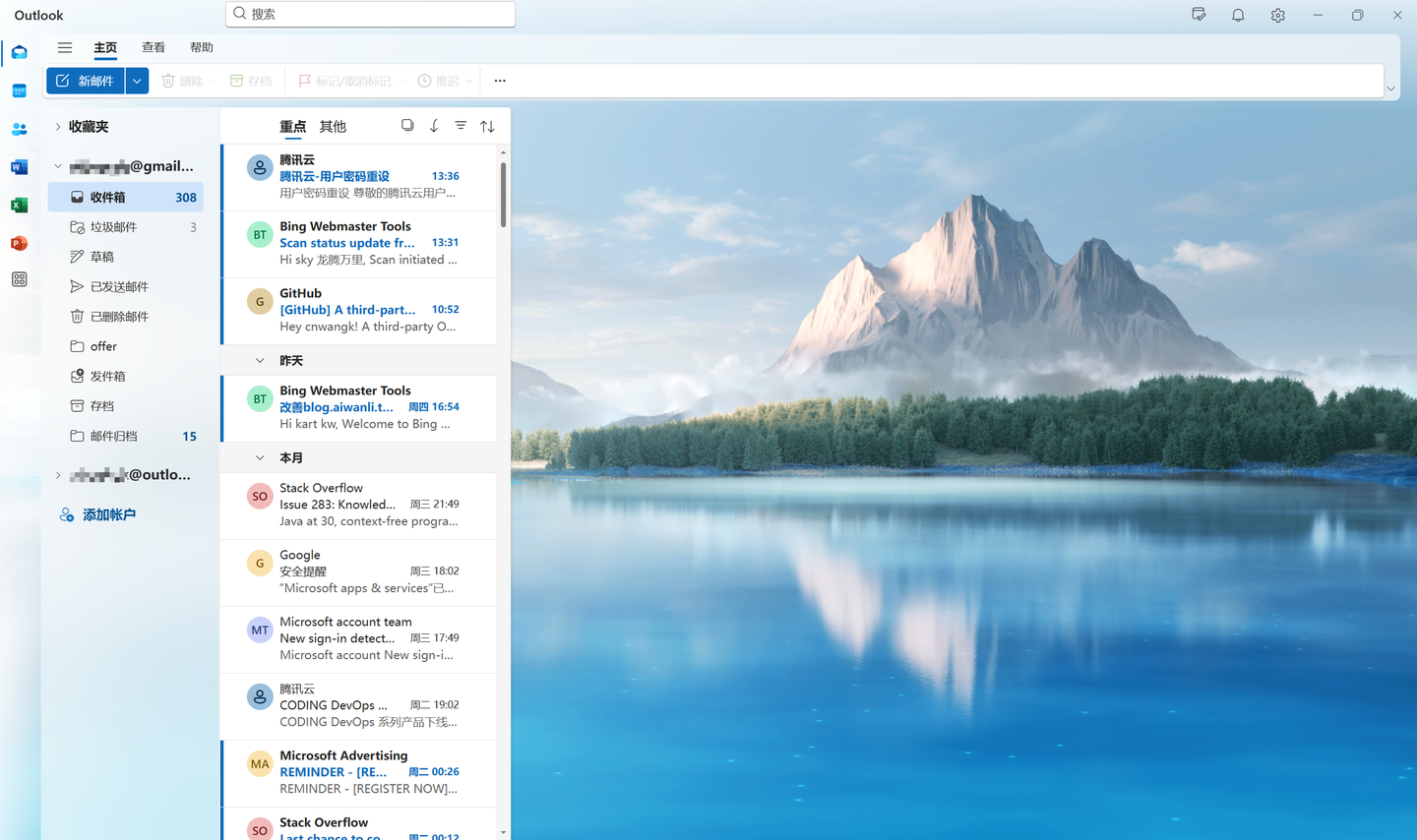Screen dimensions: 1417x840
Task: Open the 已删除邮件 deleted folder
Action: [126, 317]
